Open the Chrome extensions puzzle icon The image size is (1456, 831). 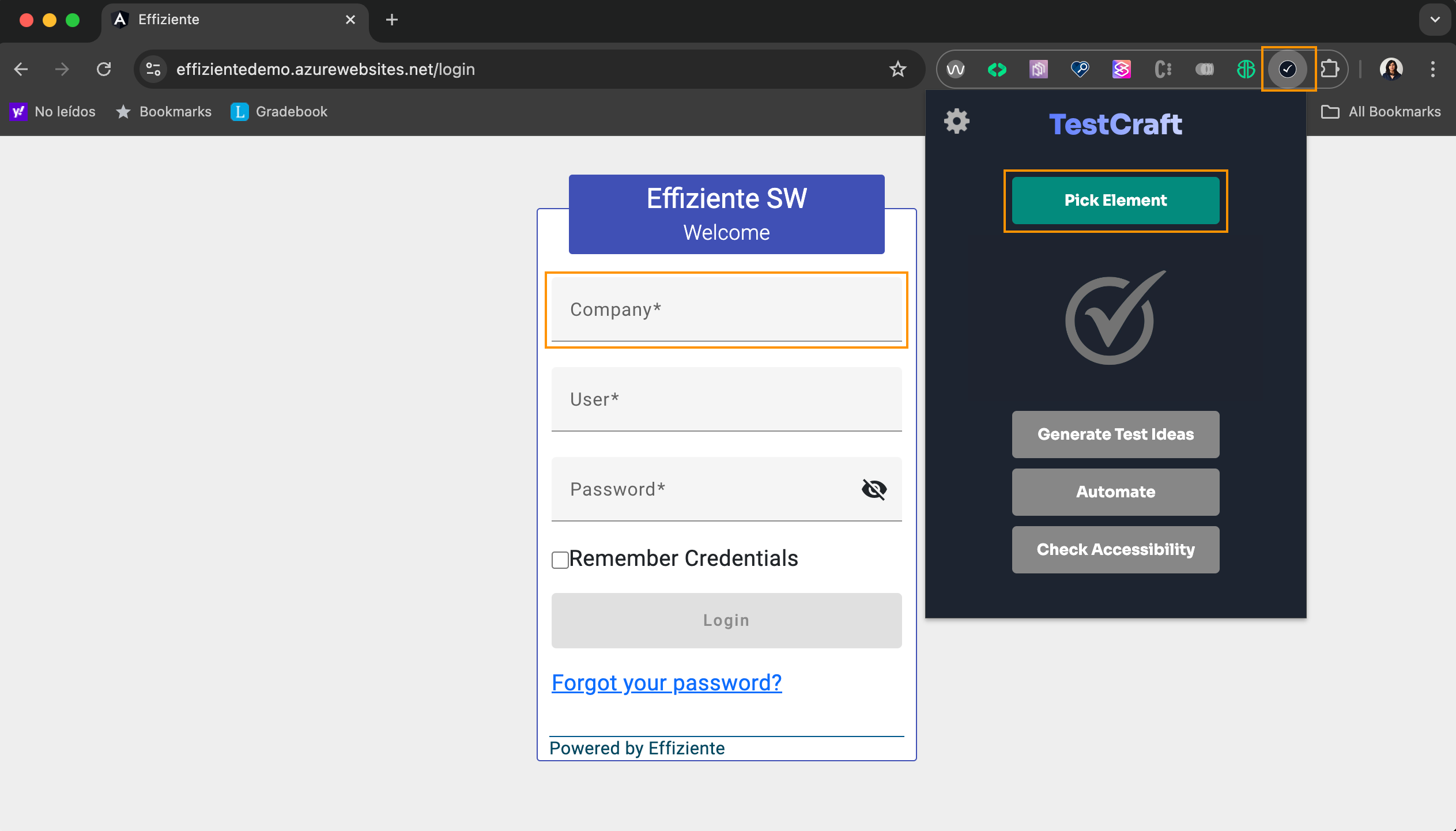(1329, 69)
